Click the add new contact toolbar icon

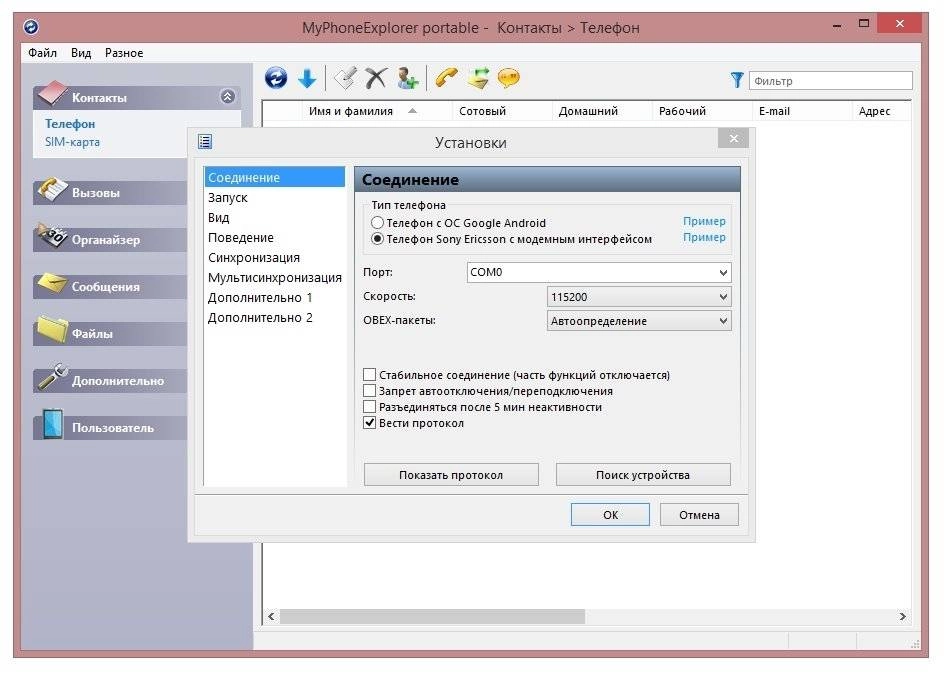click(x=408, y=78)
